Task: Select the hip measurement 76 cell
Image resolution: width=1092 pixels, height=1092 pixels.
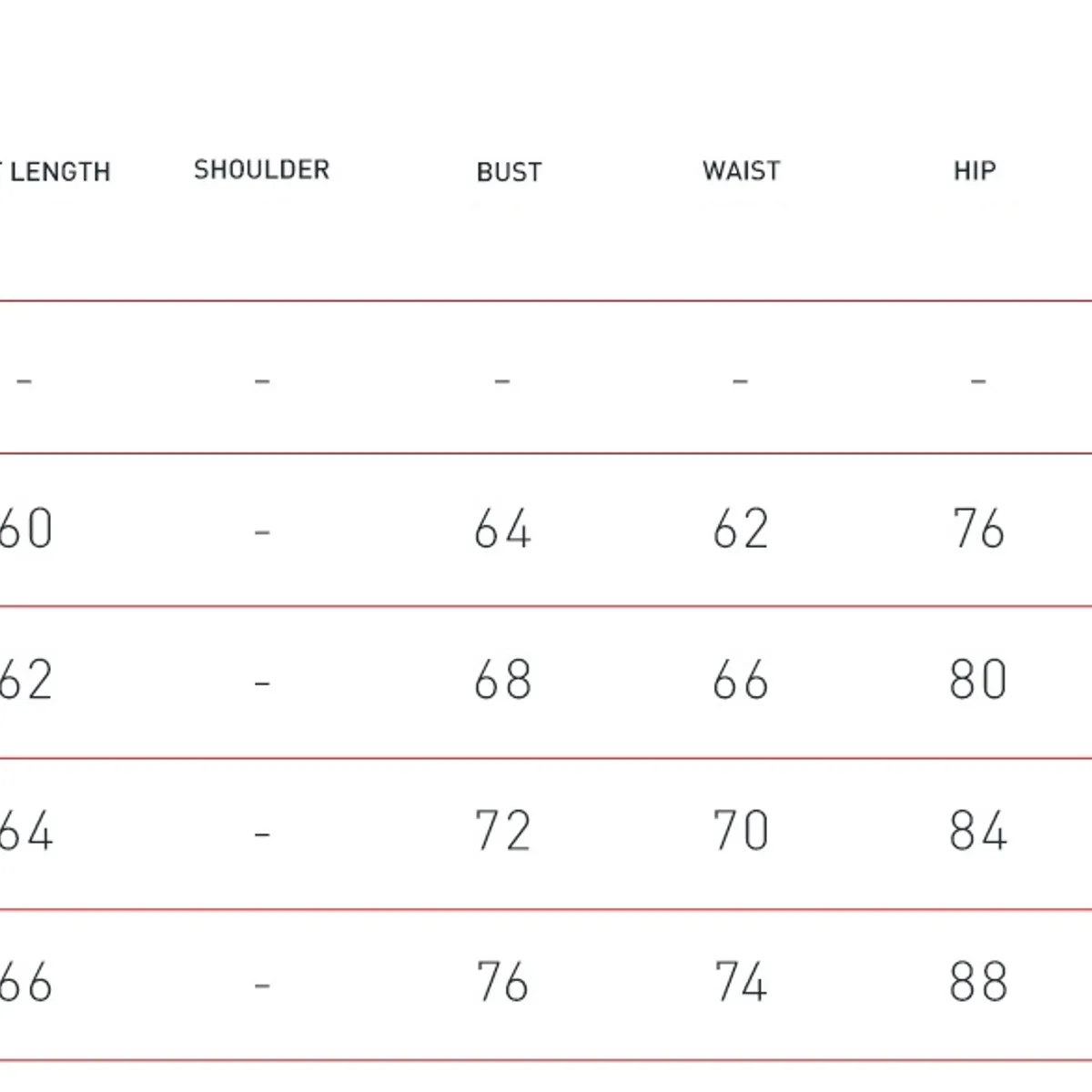Action: point(978,529)
